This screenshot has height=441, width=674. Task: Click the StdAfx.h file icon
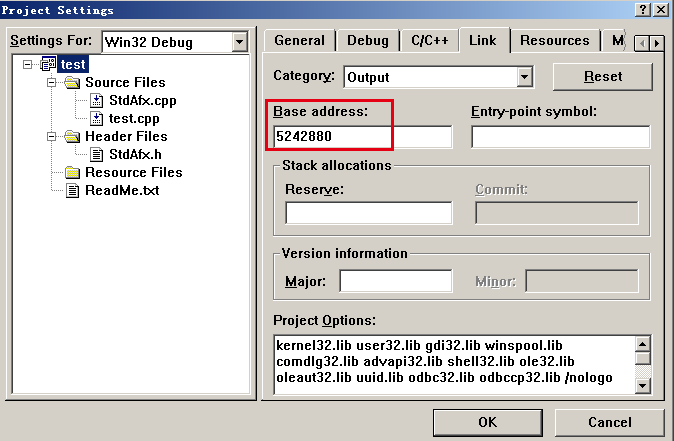click(97, 154)
